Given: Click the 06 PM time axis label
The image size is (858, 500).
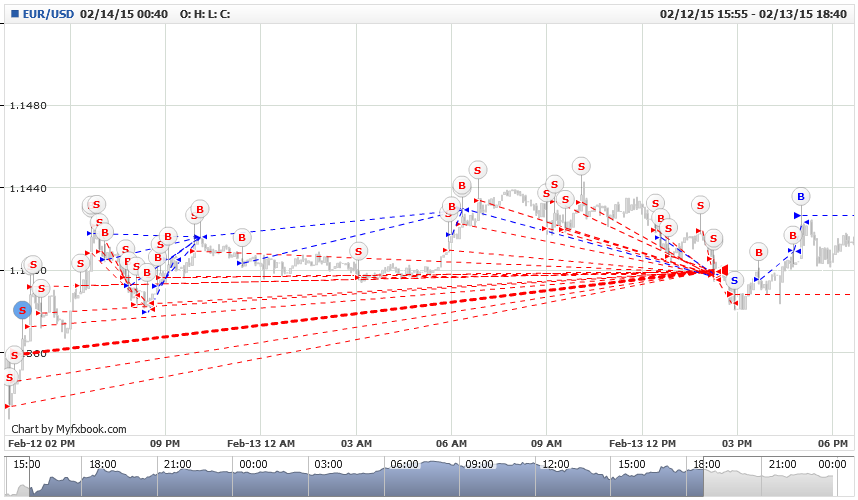Looking at the screenshot, I should 833,443.
